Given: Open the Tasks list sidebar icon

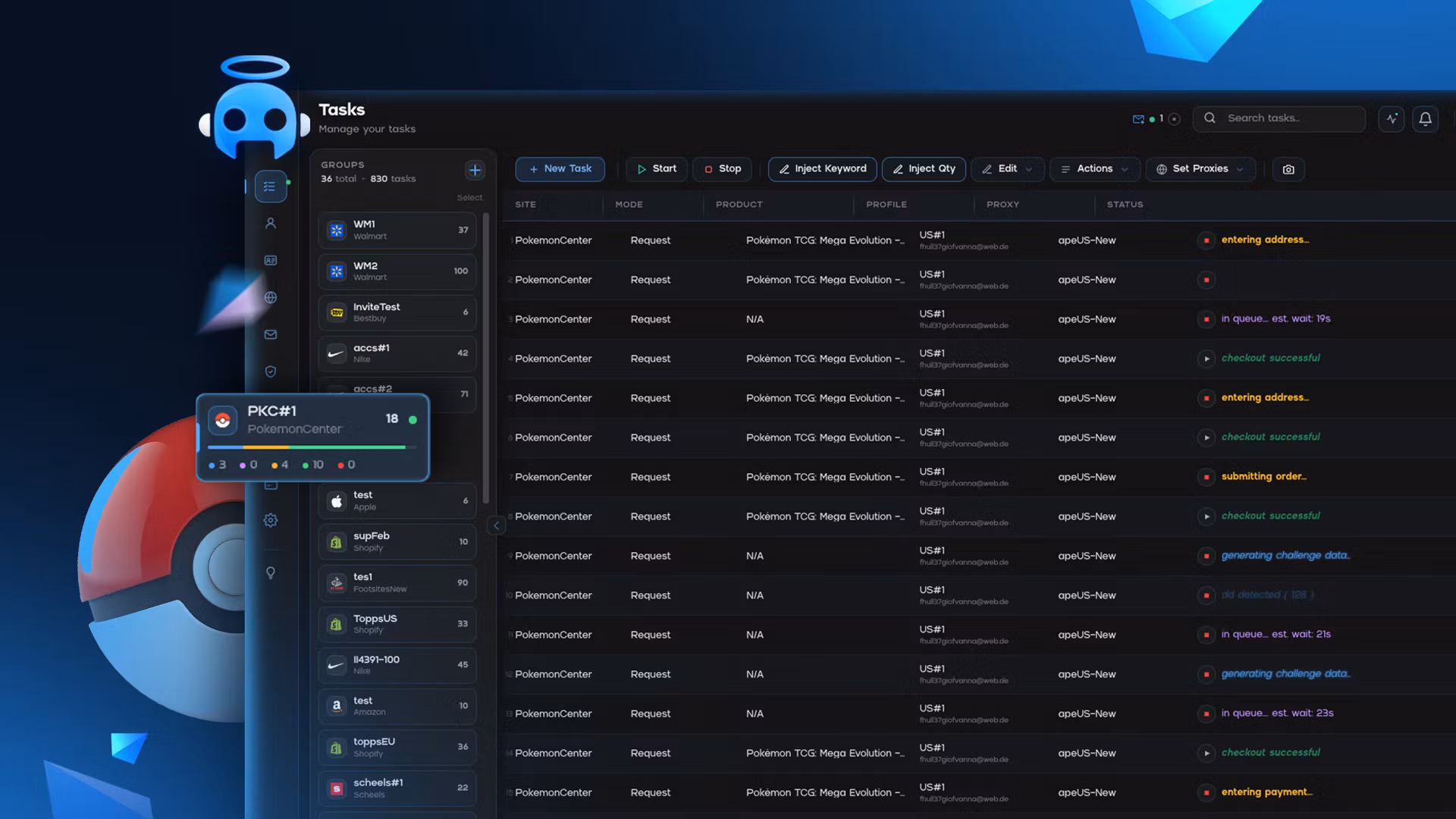Looking at the screenshot, I should click(270, 187).
